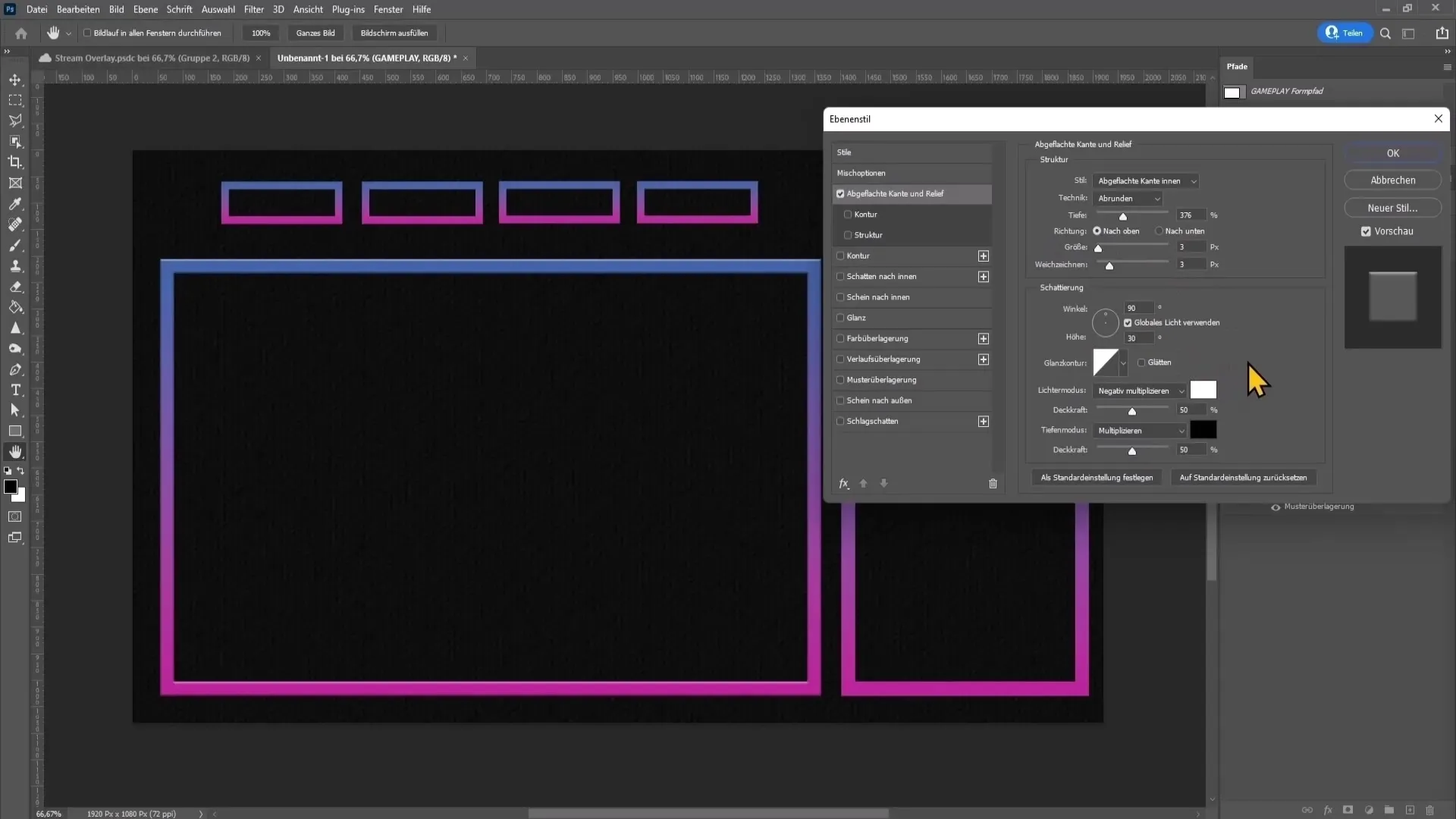The height and width of the screenshot is (819, 1456).
Task: Open Hand tool preset dropdown arrow
Action: 68,33
